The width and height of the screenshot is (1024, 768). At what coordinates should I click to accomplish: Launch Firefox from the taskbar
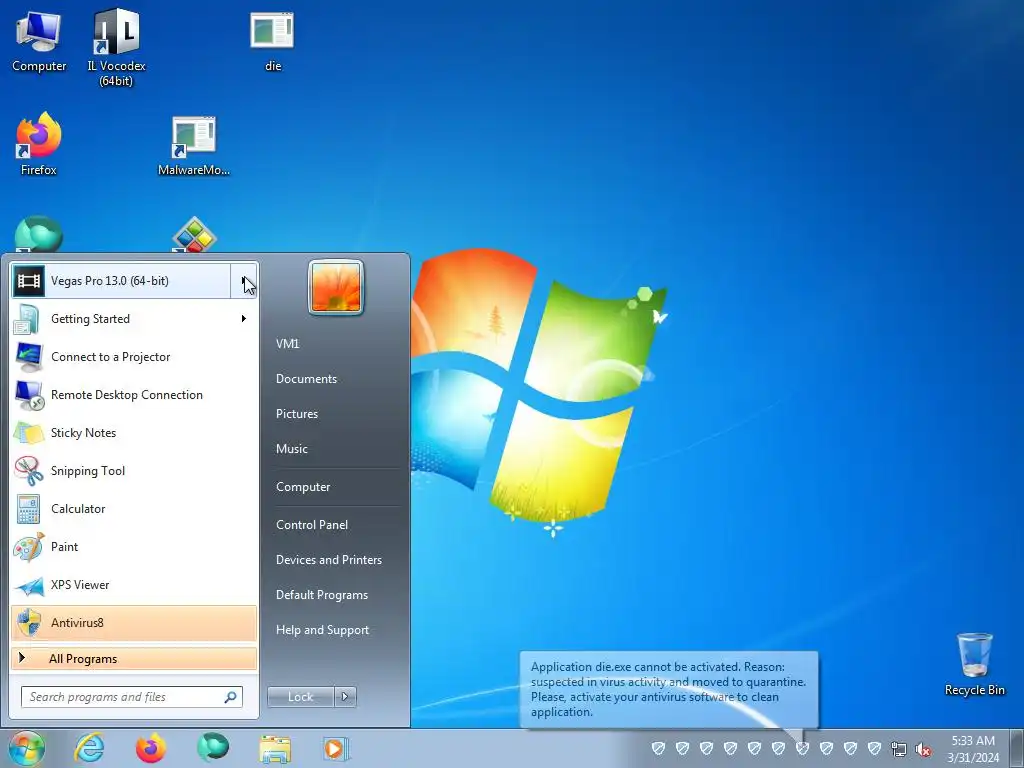point(150,748)
